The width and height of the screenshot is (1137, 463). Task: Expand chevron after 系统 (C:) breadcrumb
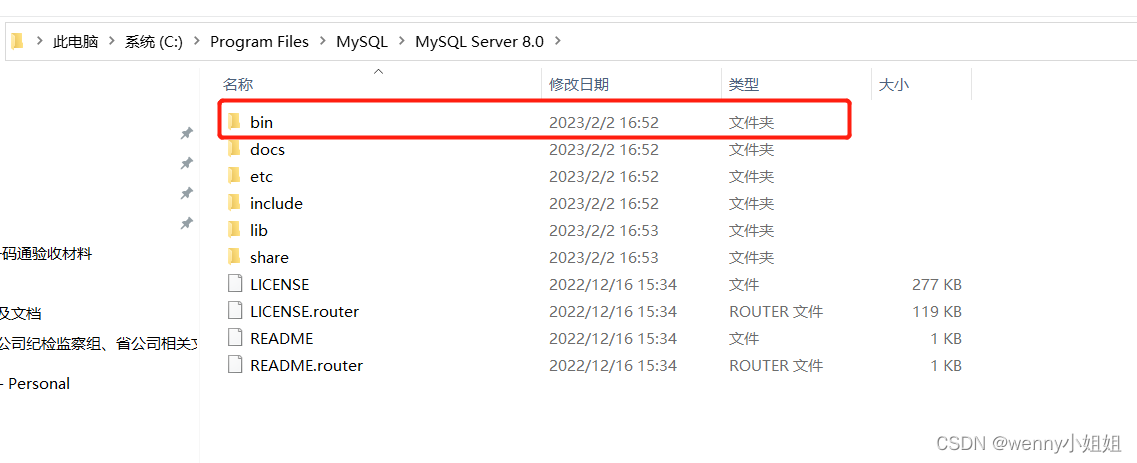(197, 41)
